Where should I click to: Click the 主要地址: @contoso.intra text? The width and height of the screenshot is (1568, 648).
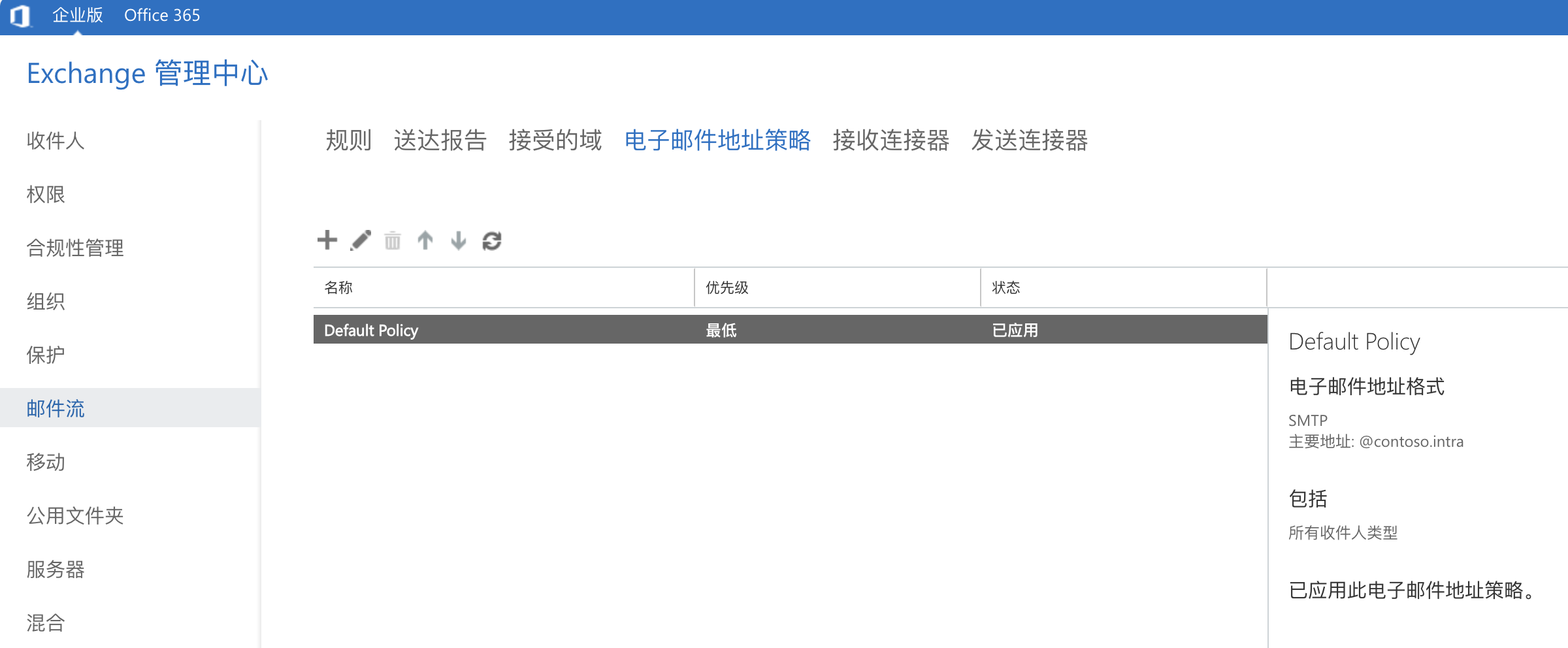coord(1376,442)
